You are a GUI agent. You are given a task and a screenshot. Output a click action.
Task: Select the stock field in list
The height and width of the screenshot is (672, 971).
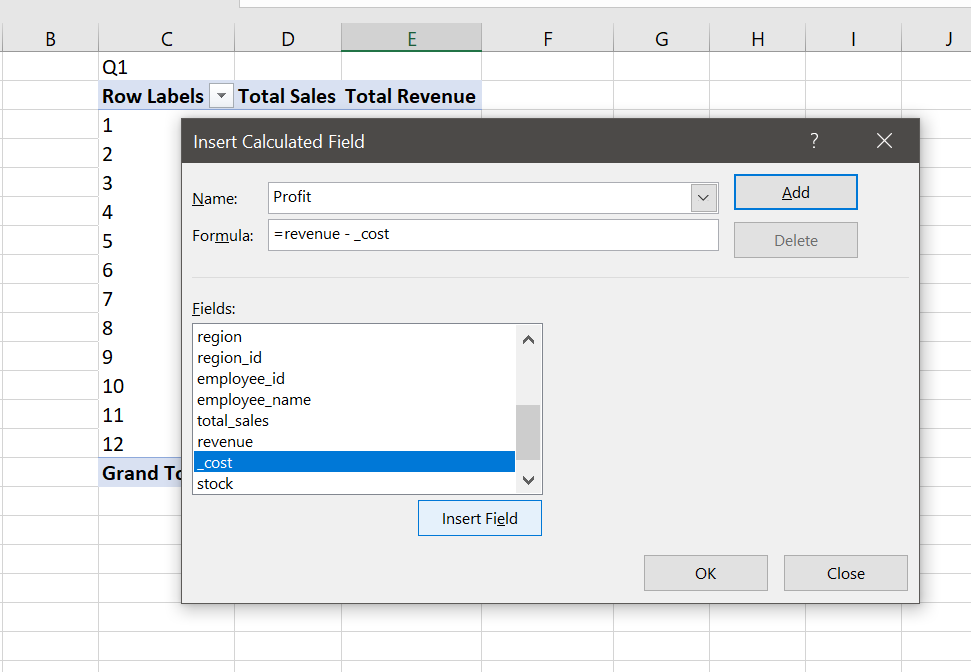coord(215,484)
